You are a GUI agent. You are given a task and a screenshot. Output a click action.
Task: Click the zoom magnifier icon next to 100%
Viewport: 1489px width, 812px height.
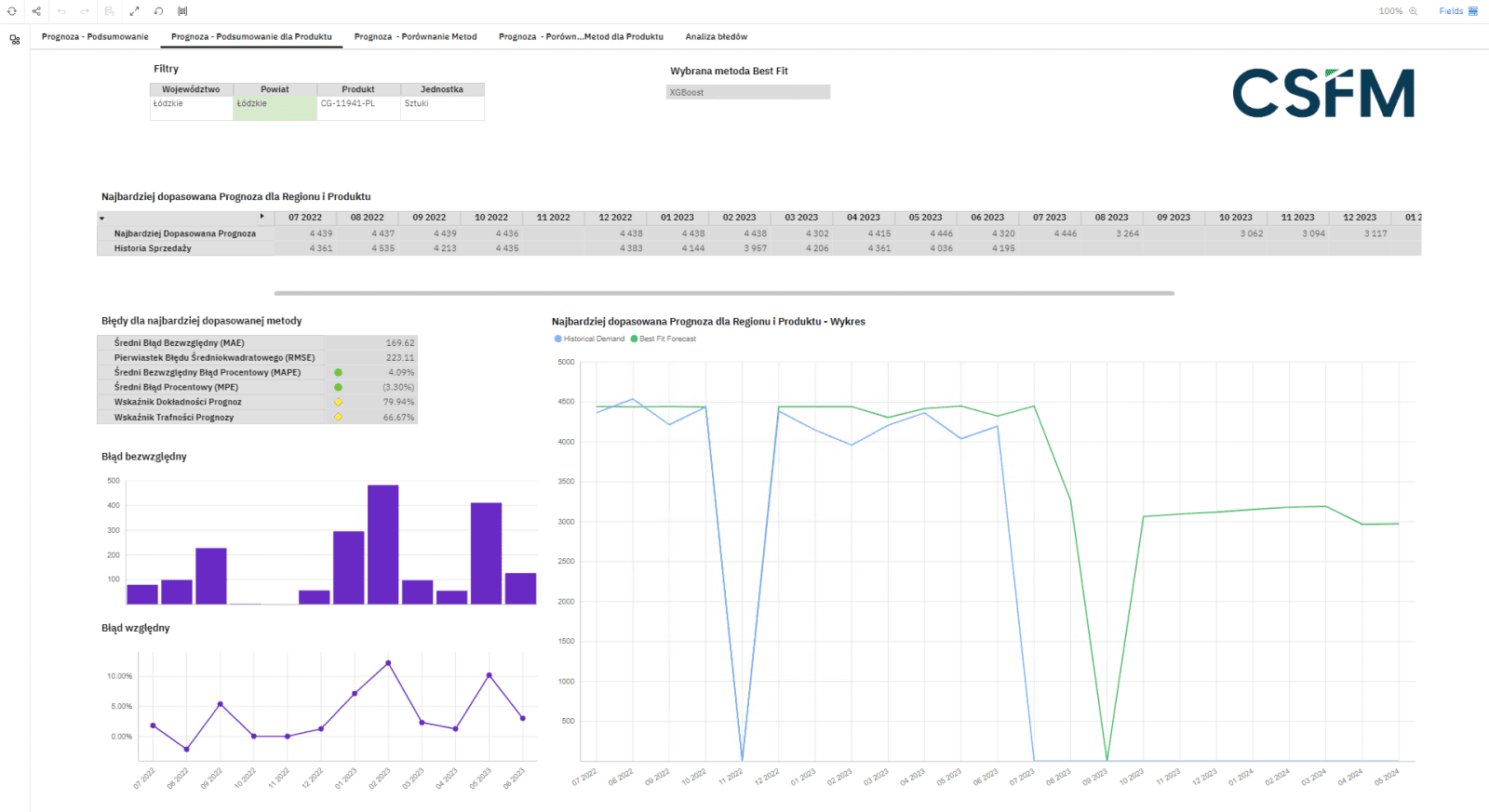coord(1413,11)
